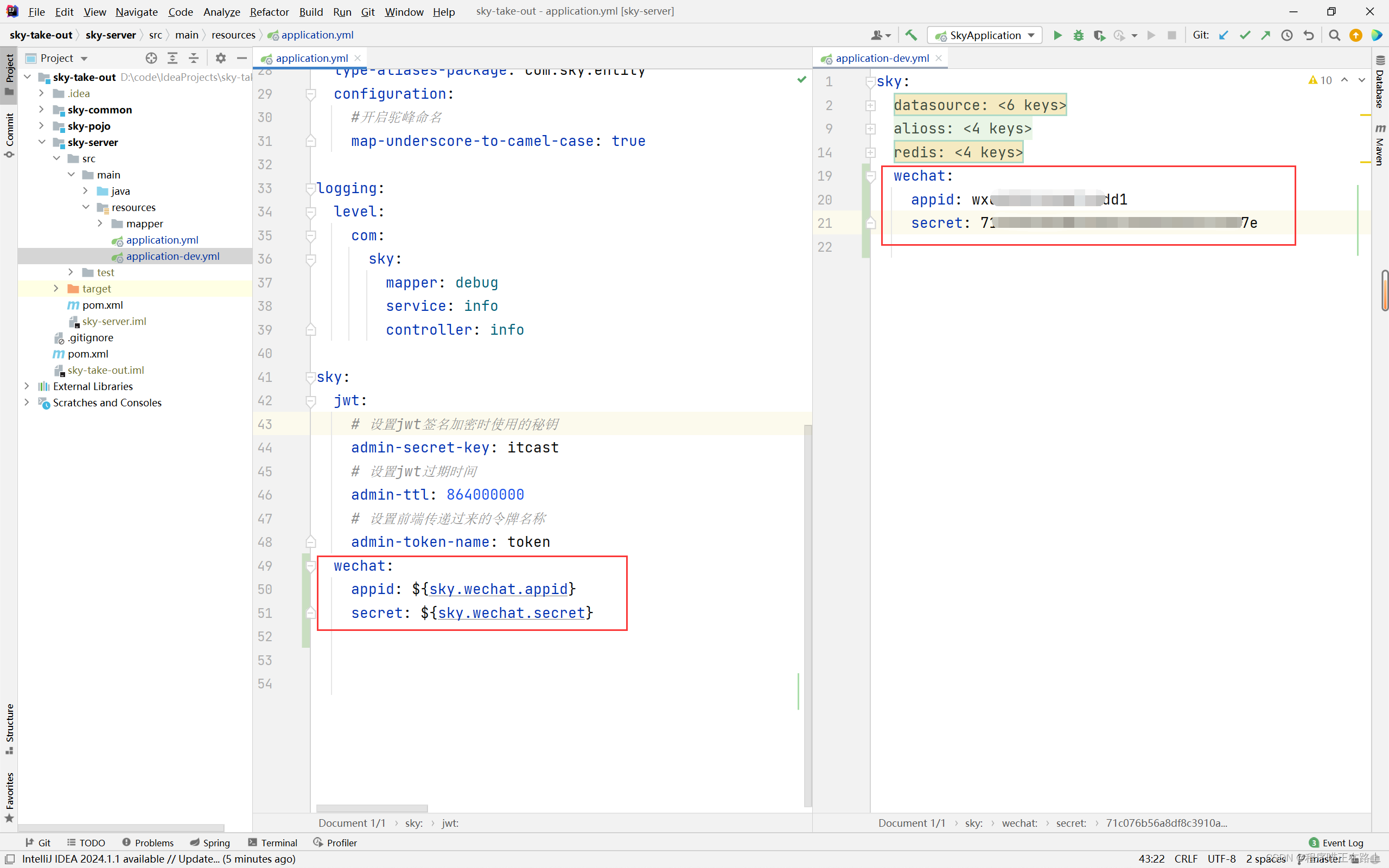This screenshot has height=868, width=1389.
Task: Build project using the hammer icon
Action: click(911, 35)
